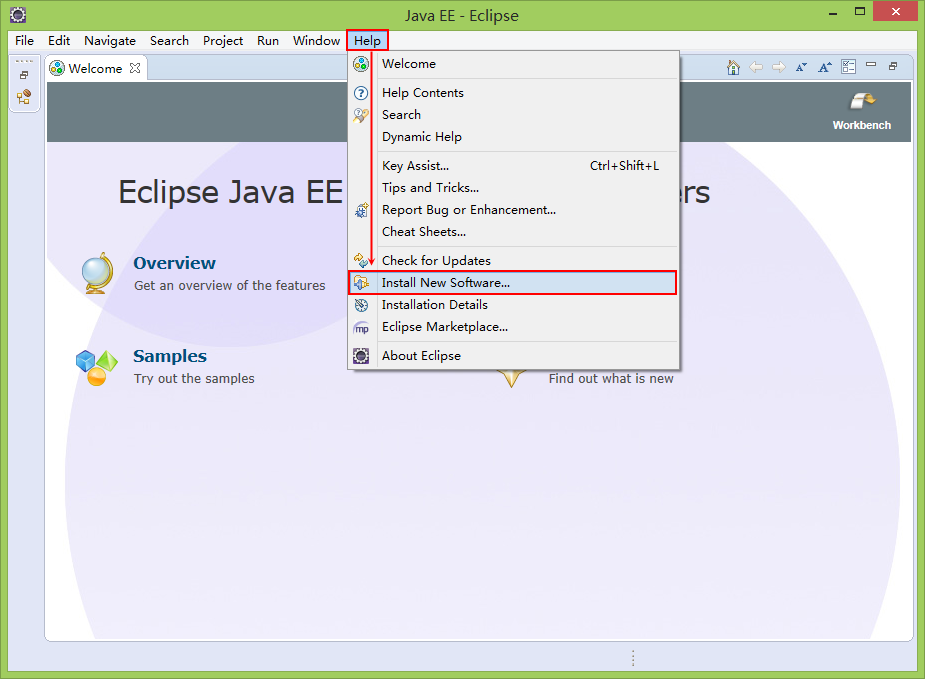Click the Eclipse Marketplace mp icon
Viewport: 925px width, 679px height.
[361, 328]
